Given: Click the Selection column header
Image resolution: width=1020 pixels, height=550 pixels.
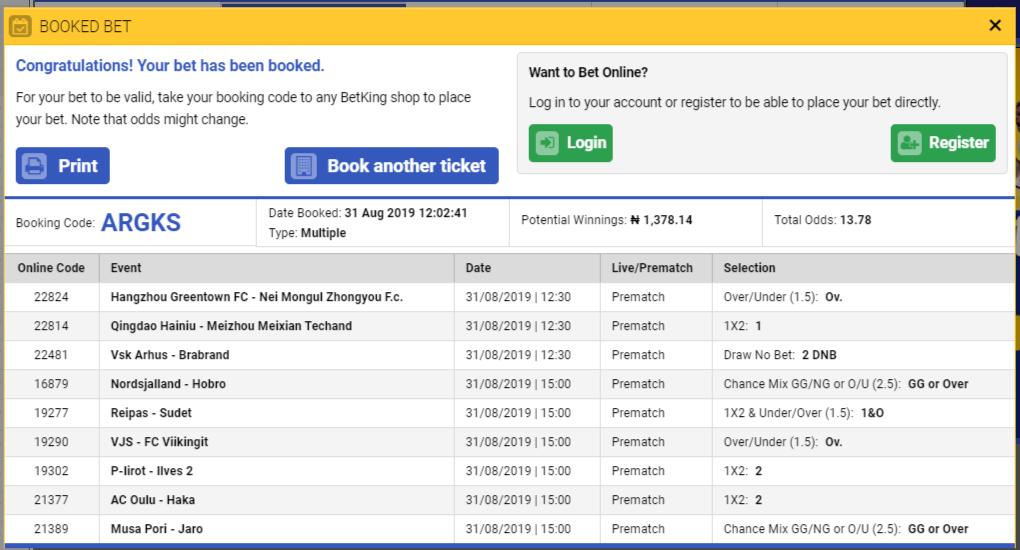Looking at the screenshot, I should point(749,268).
